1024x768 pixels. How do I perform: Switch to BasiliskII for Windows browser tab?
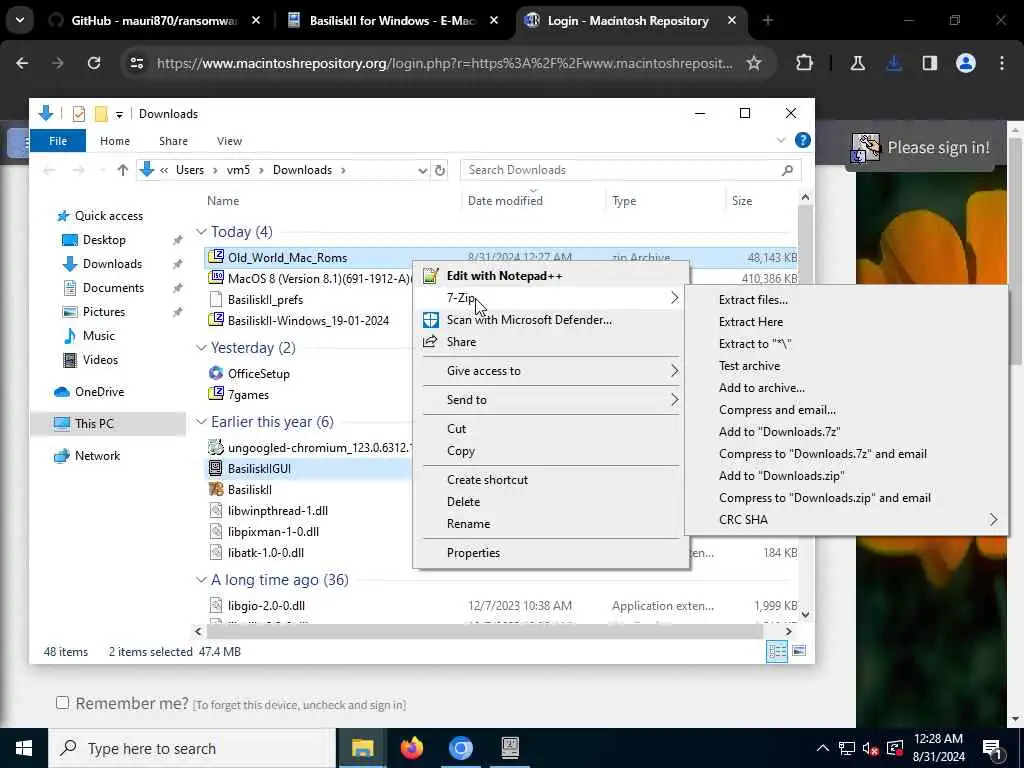tap(392, 20)
